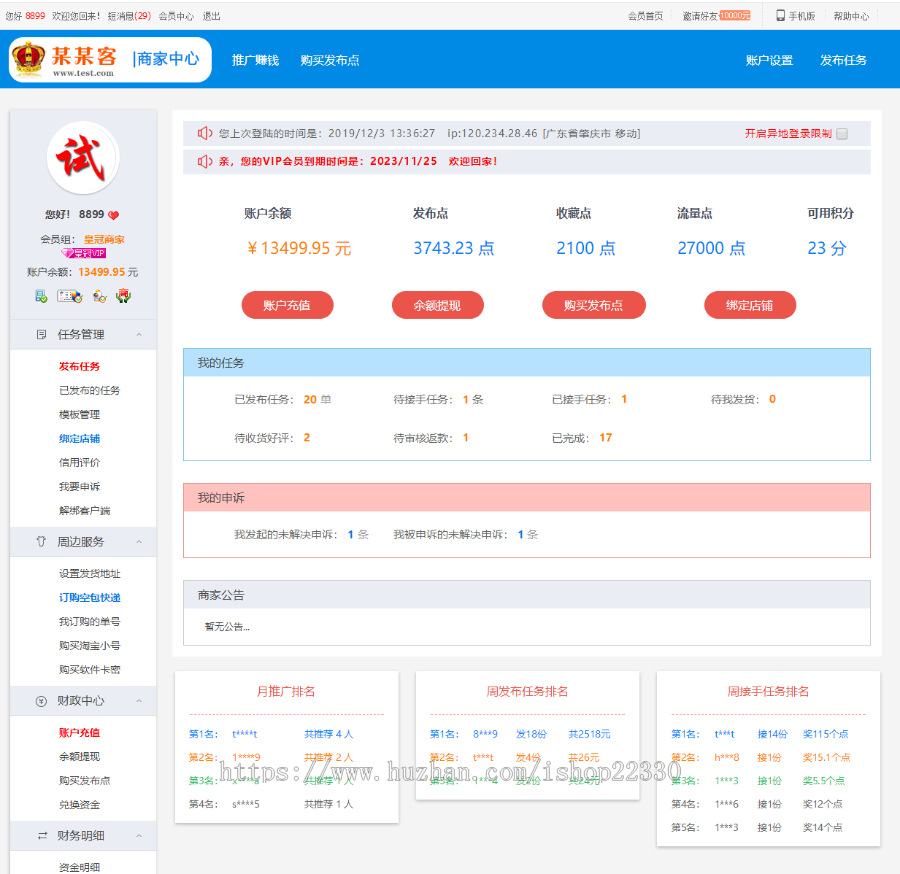Click the 任务管理 list icon in sidebar
The height and width of the screenshot is (874, 900).
(x=41, y=335)
